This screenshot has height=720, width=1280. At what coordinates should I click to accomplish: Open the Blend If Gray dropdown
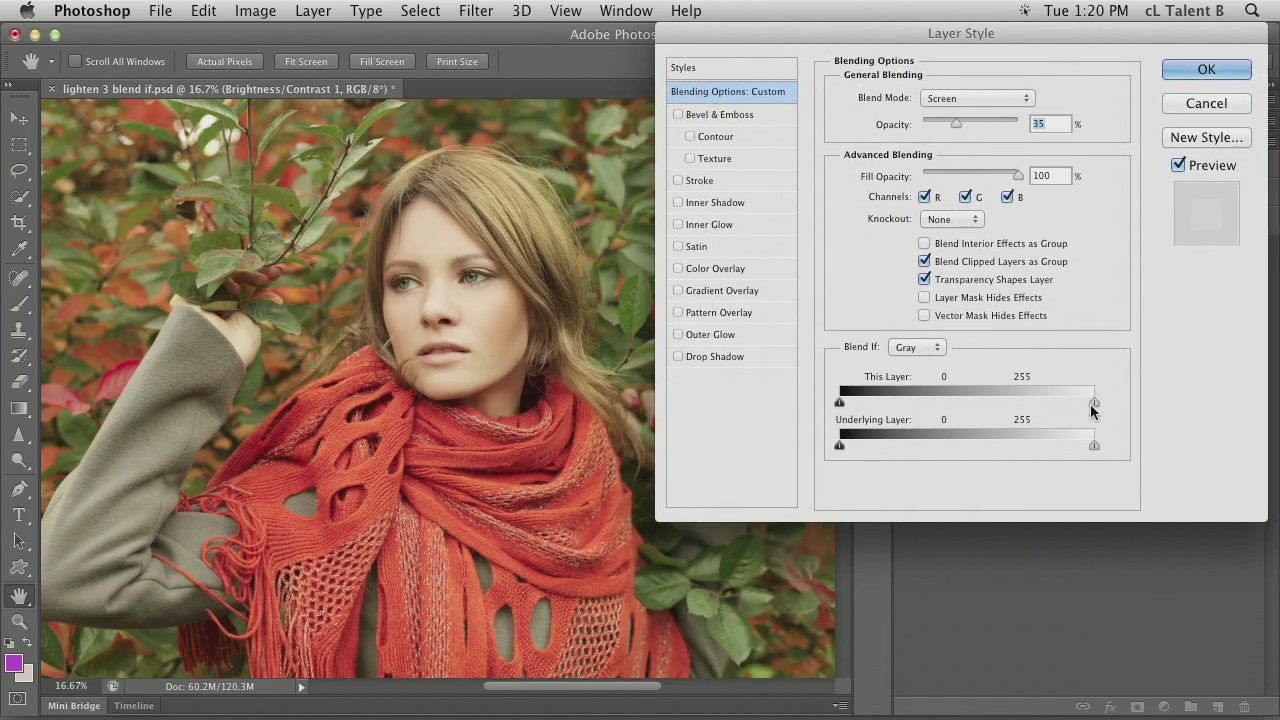coord(916,347)
